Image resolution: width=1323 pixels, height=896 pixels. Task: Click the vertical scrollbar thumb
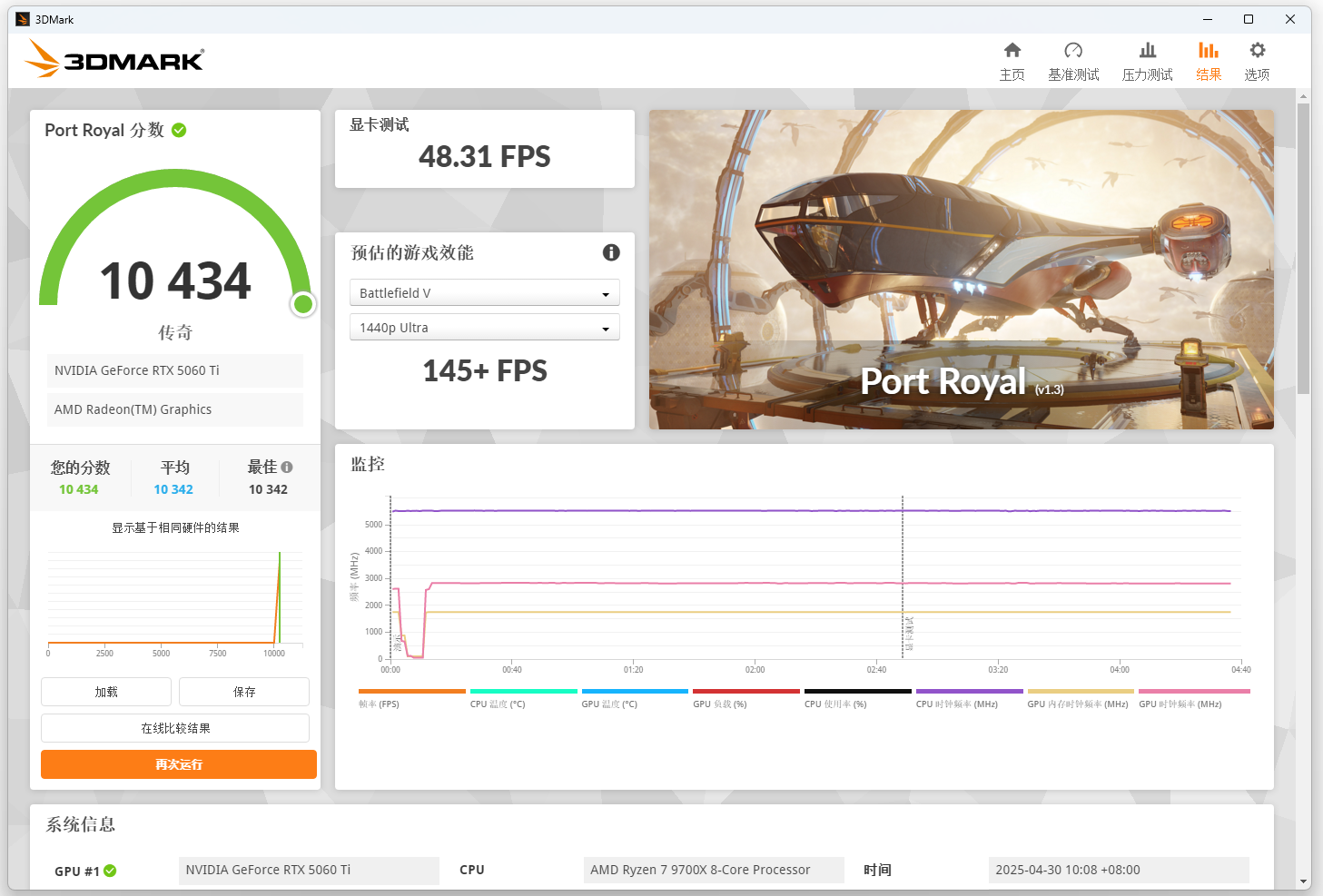[1304, 249]
